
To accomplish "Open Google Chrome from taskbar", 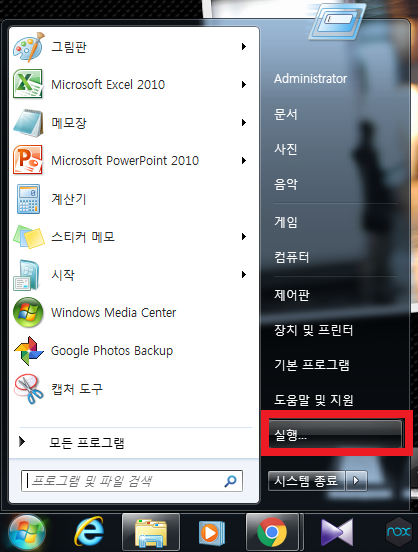I will [x=272, y=532].
